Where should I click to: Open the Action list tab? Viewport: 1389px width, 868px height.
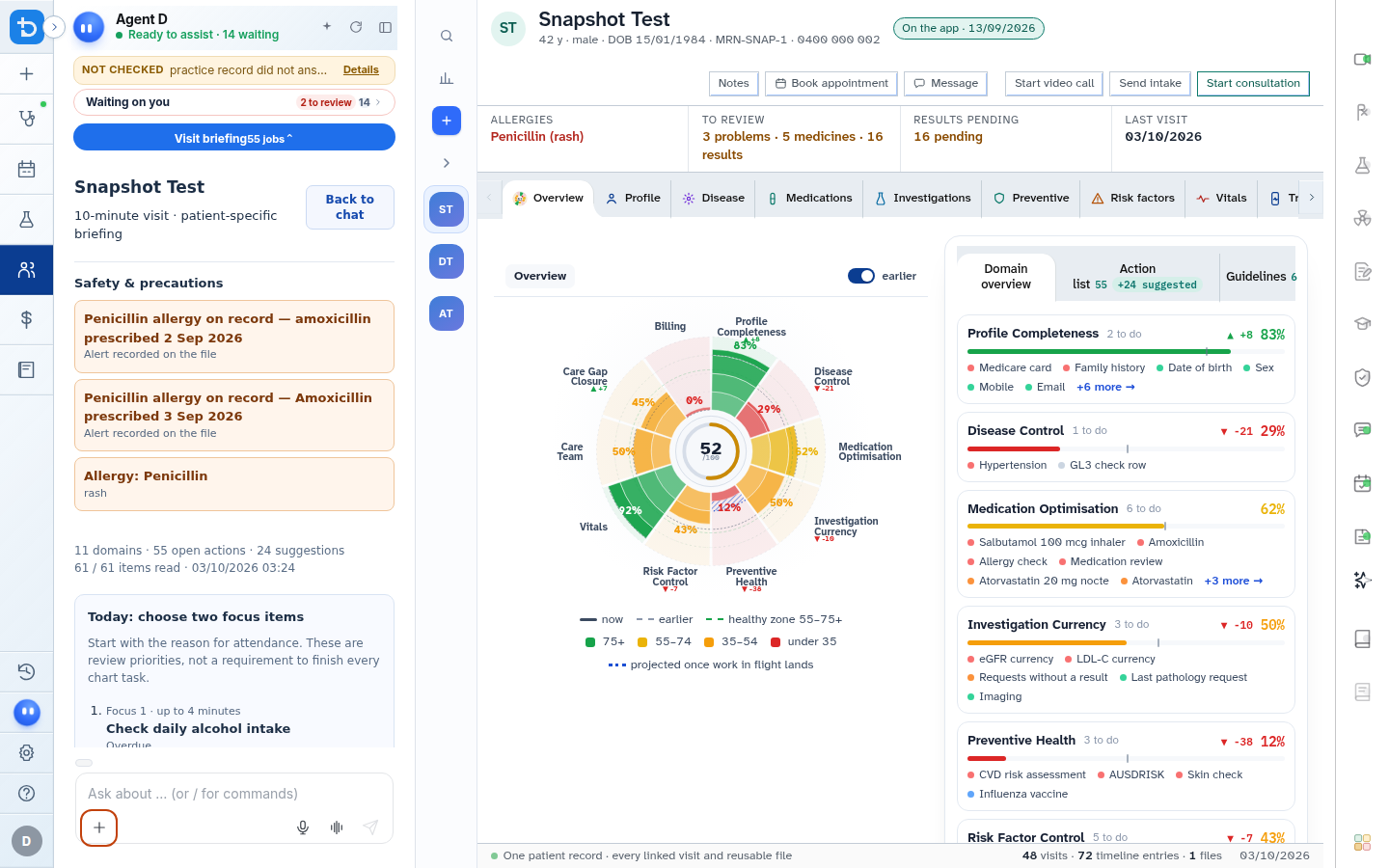tap(1137, 277)
